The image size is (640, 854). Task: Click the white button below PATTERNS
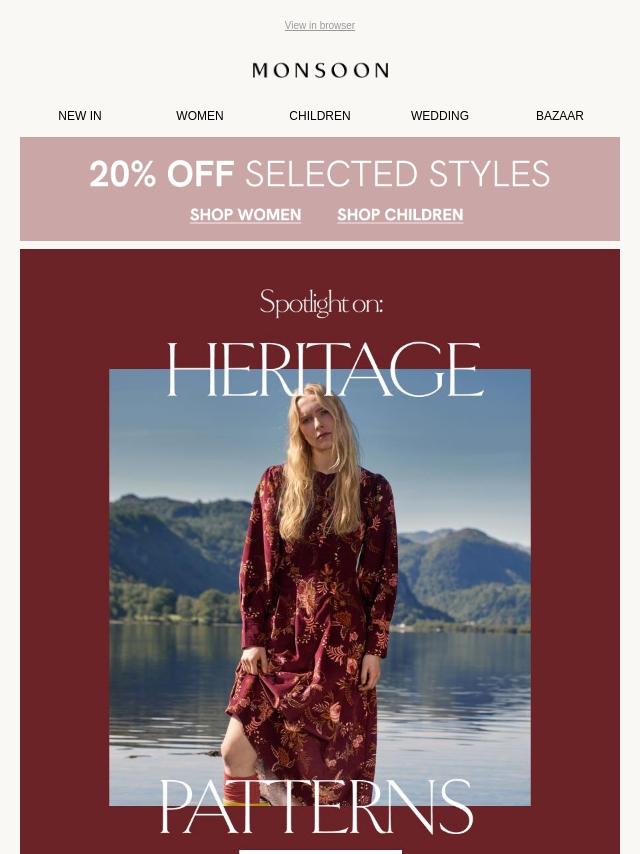[320, 852]
